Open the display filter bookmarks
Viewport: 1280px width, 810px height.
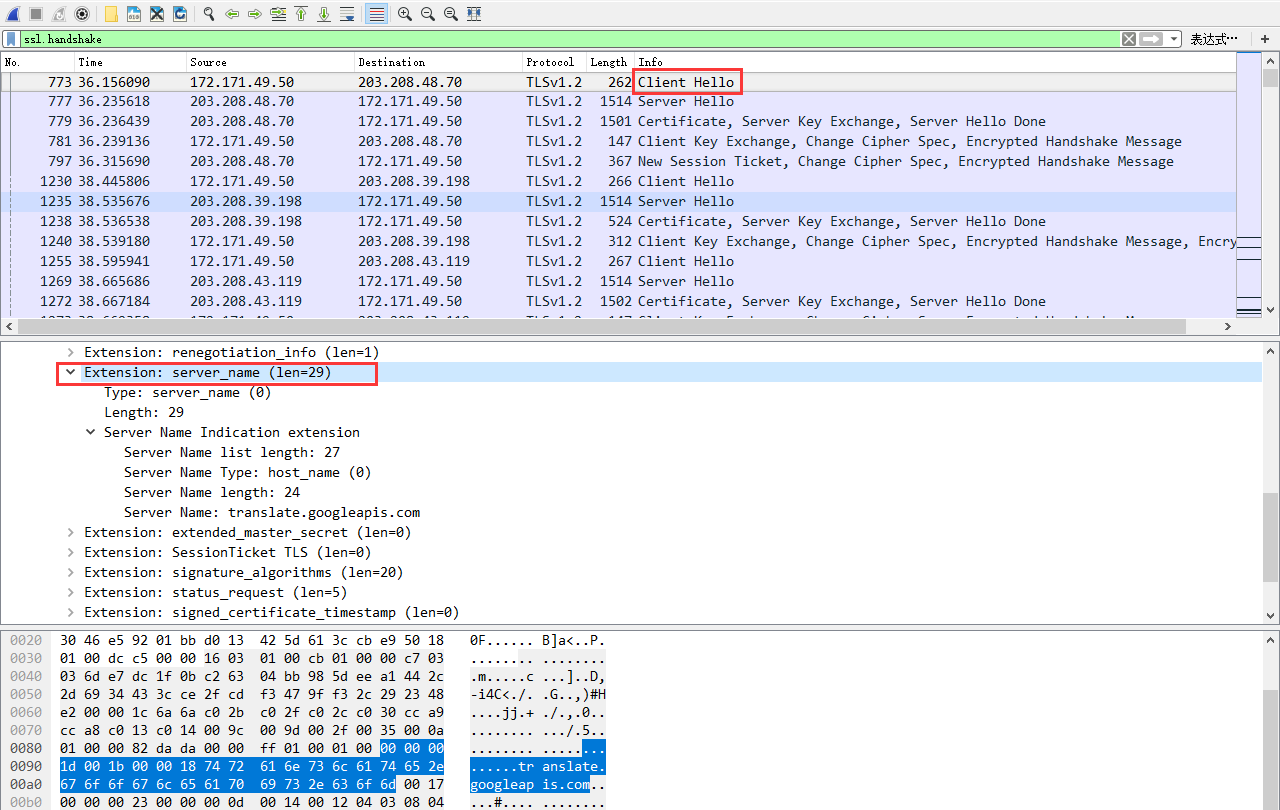[x=11, y=39]
